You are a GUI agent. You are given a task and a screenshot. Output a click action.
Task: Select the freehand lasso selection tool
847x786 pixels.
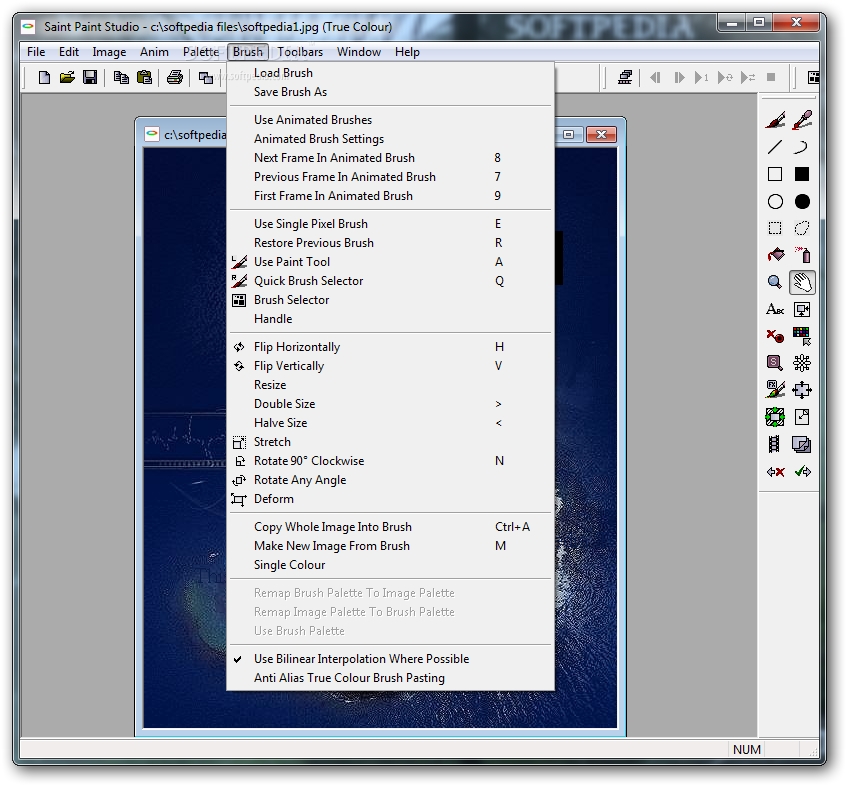click(x=802, y=229)
